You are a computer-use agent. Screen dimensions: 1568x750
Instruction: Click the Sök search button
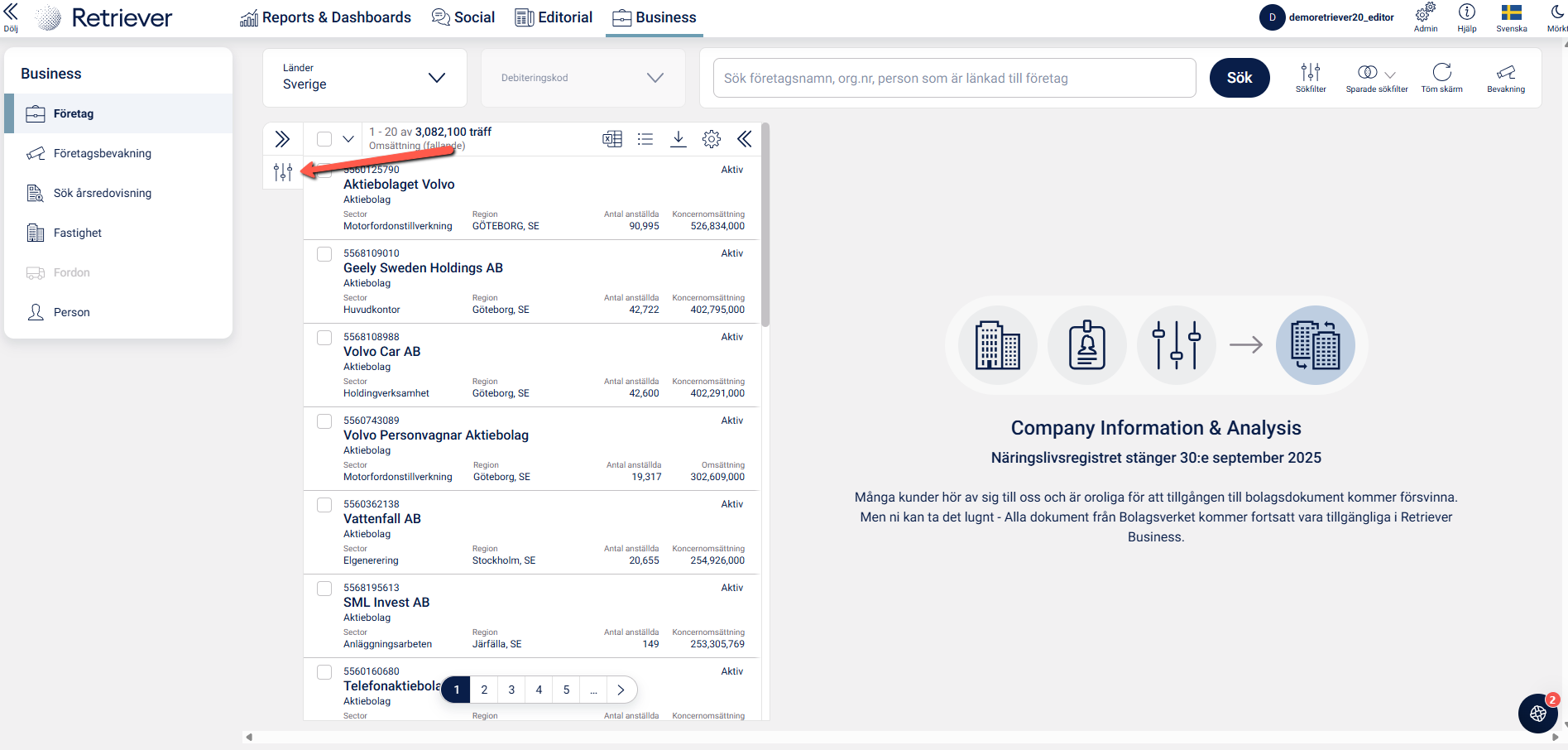1240,78
